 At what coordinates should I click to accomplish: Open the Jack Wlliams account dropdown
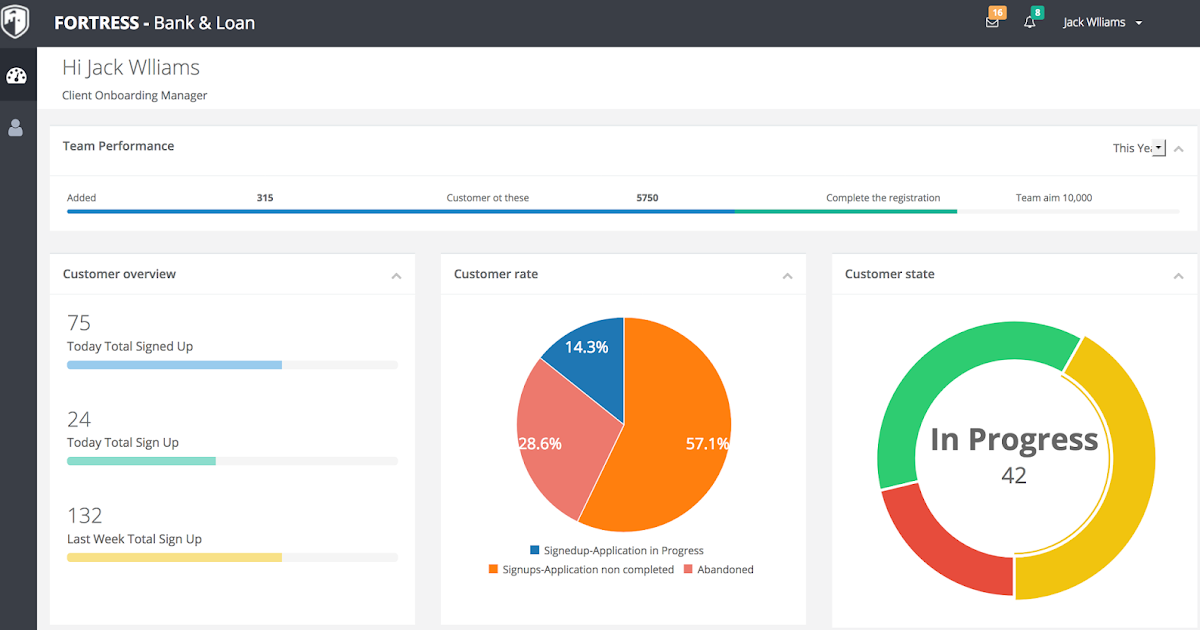[1102, 22]
